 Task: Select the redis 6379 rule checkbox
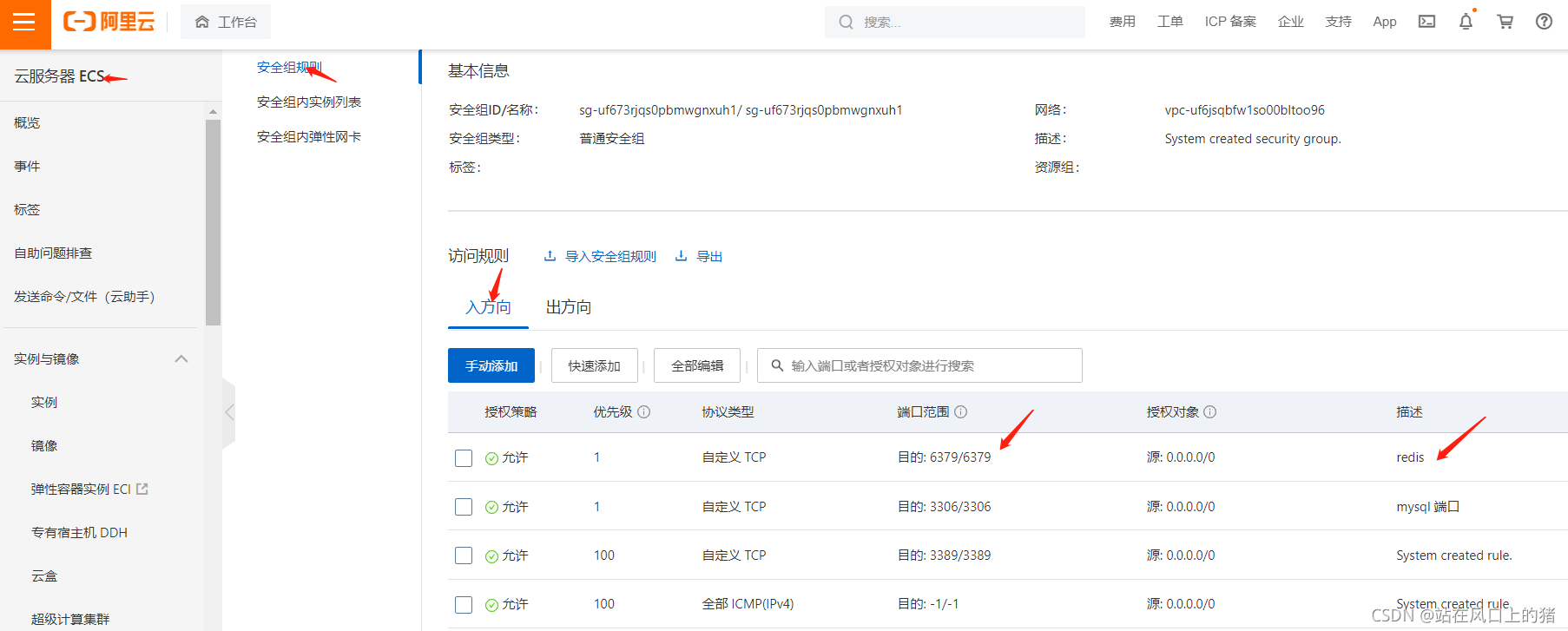click(464, 458)
